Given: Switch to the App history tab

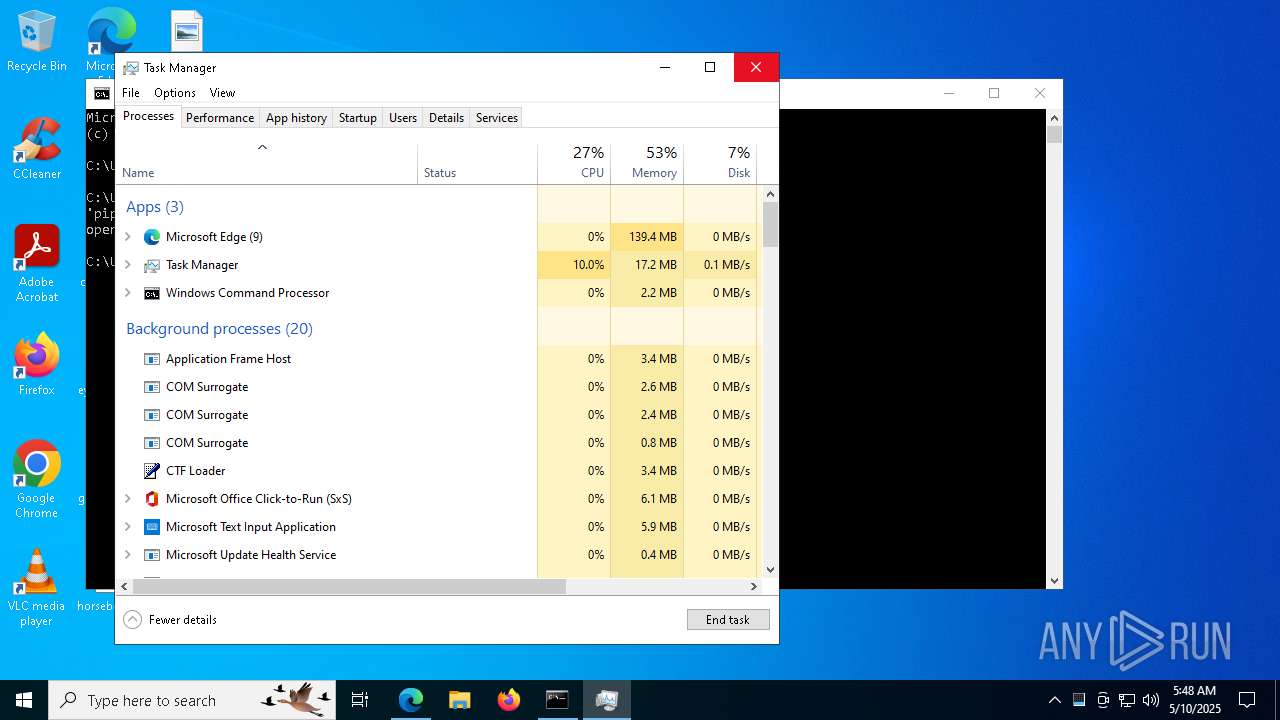Looking at the screenshot, I should 296,118.
